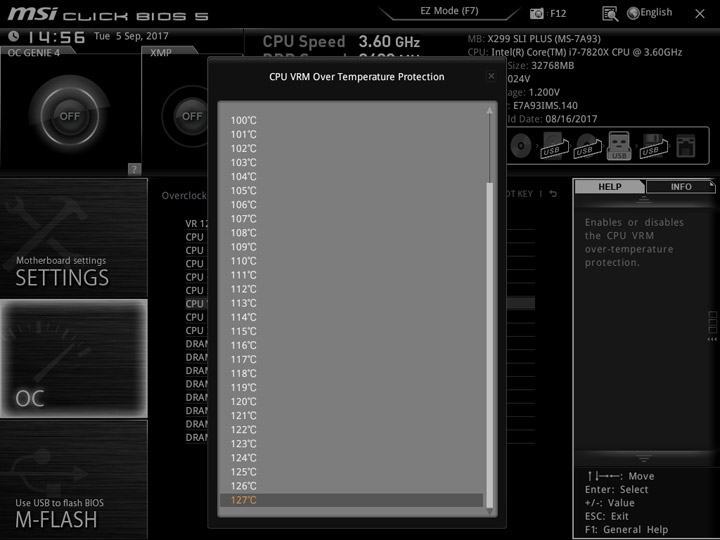The height and width of the screenshot is (540, 720).
Task: Click the clock icon beside 14:56
Action: (14, 36)
